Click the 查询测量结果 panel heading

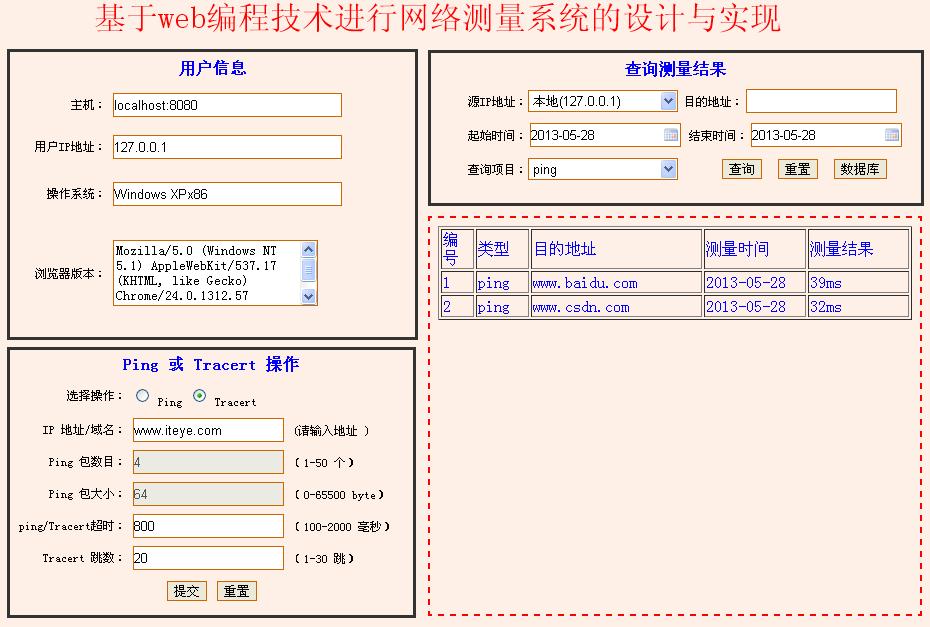click(x=676, y=69)
